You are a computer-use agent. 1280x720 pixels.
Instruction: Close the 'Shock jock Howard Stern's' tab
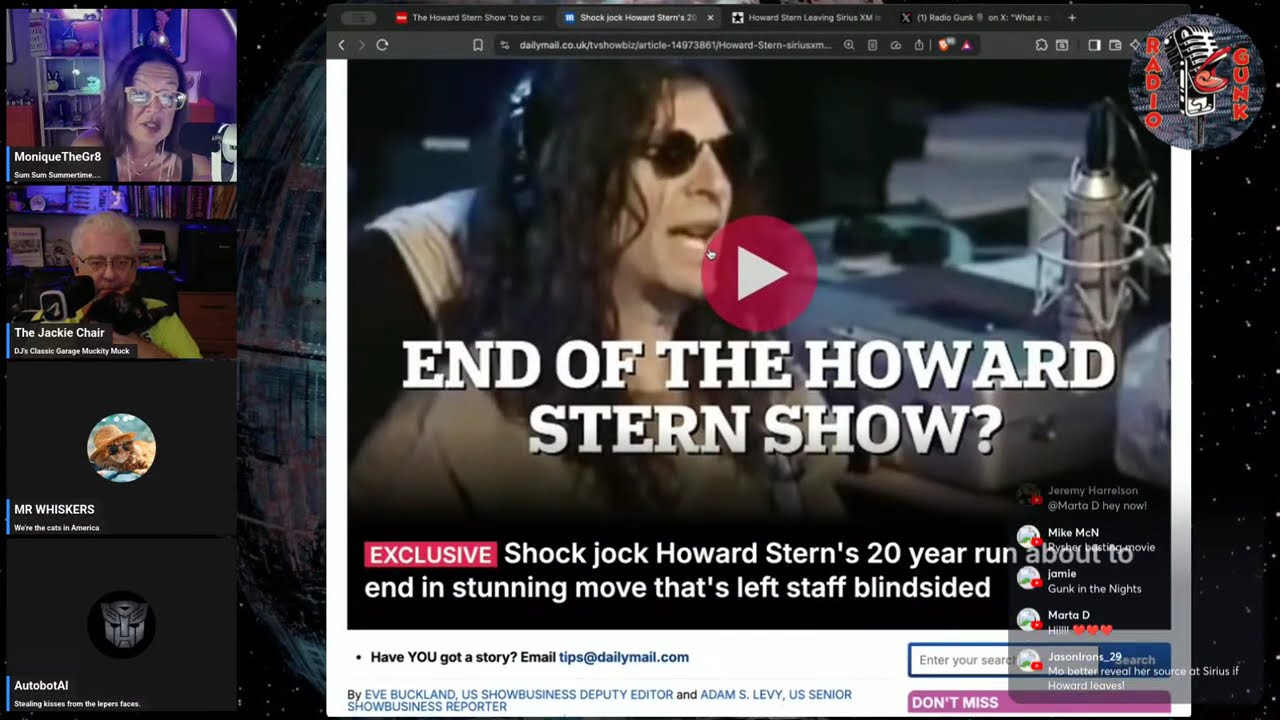tap(710, 18)
